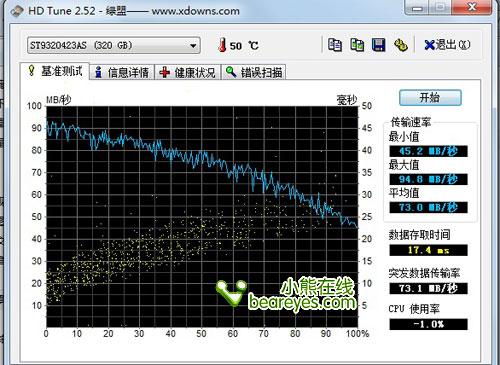Click the HD Tune application title icon
This screenshot has height=365, width=500.
click(x=17, y=11)
